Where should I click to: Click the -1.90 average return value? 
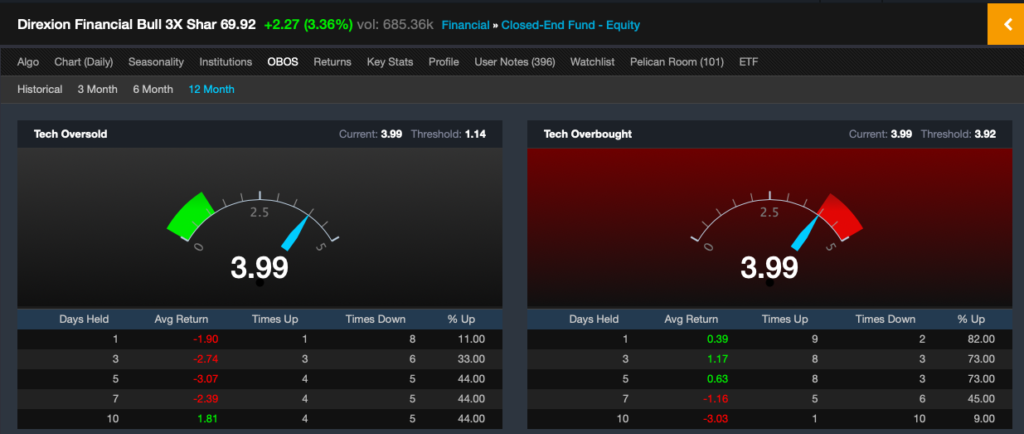click(205, 339)
